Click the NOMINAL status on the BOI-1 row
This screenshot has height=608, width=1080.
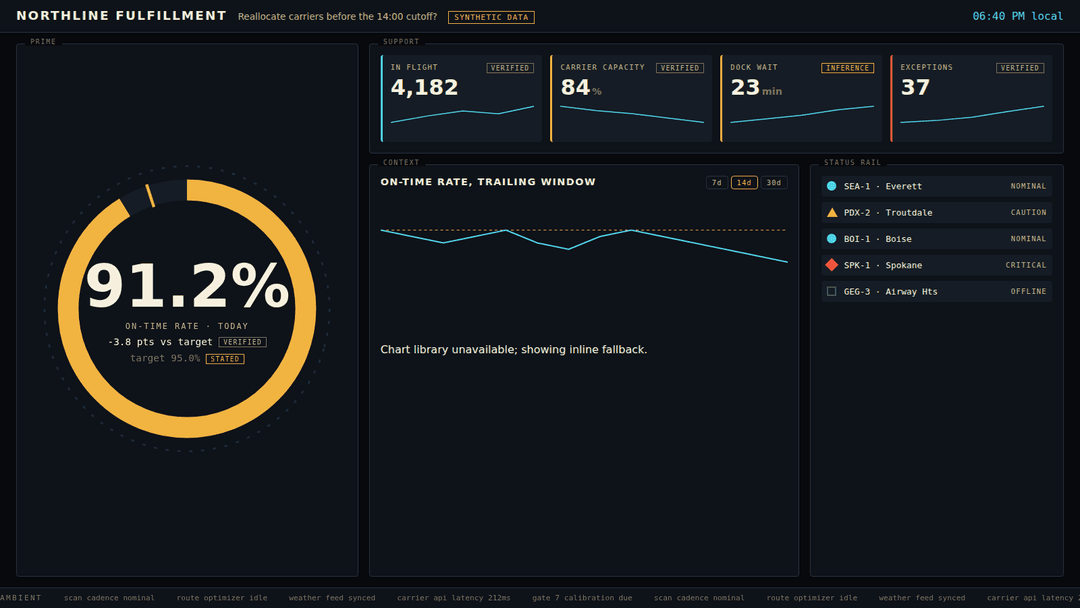tap(1028, 238)
